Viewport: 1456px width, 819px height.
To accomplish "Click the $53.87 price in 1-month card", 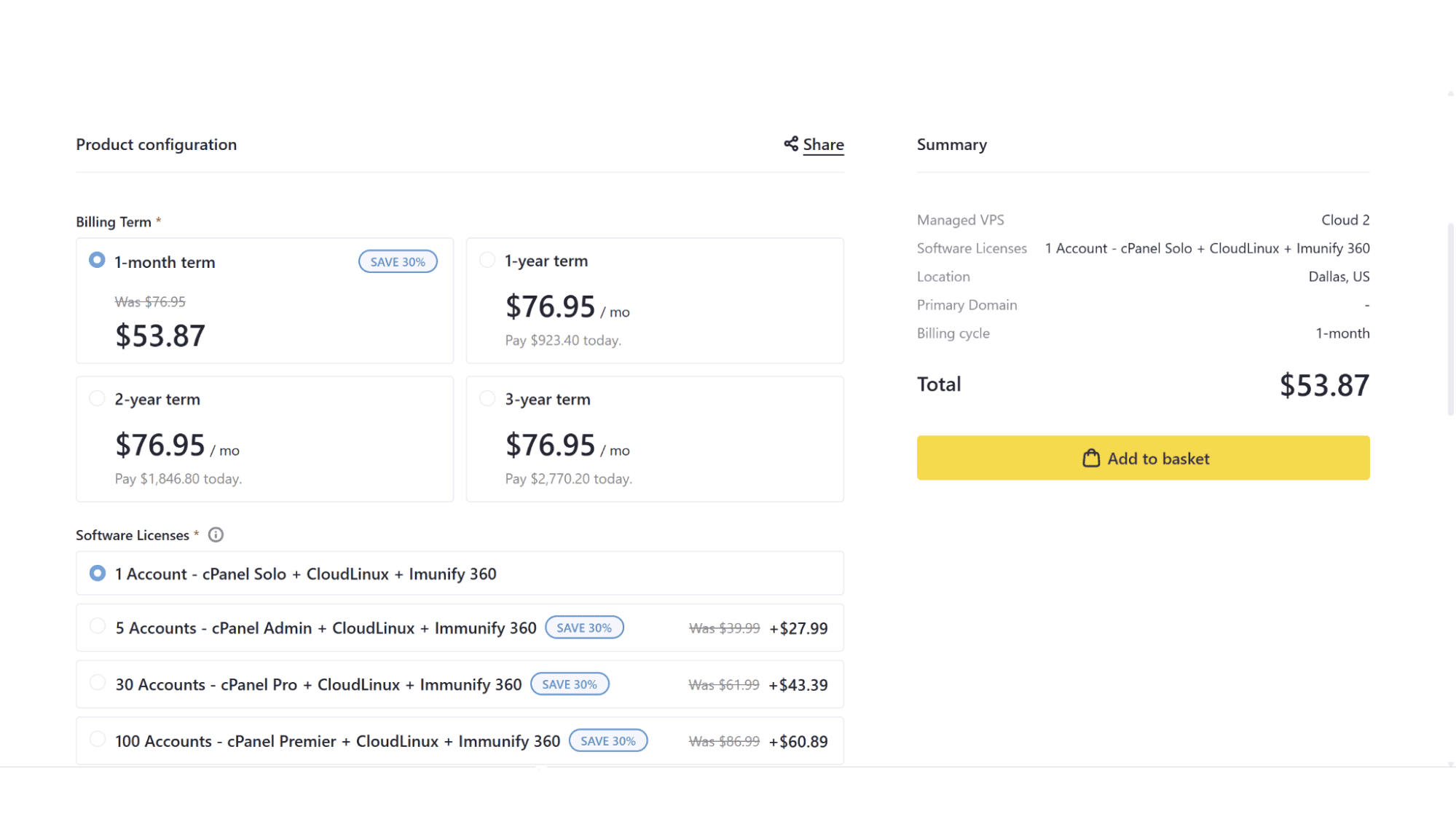I will coord(160,336).
